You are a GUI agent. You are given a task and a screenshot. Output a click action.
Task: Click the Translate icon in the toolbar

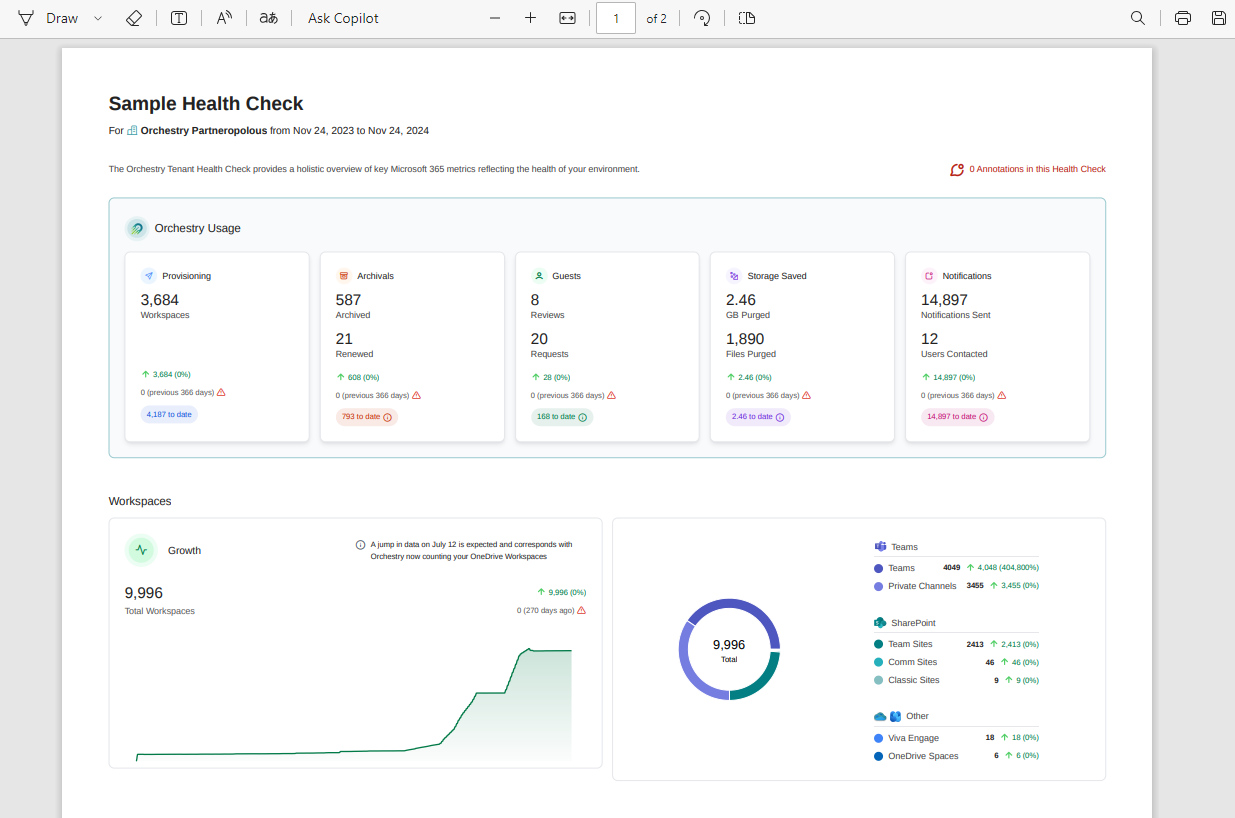(x=268, y=18)
